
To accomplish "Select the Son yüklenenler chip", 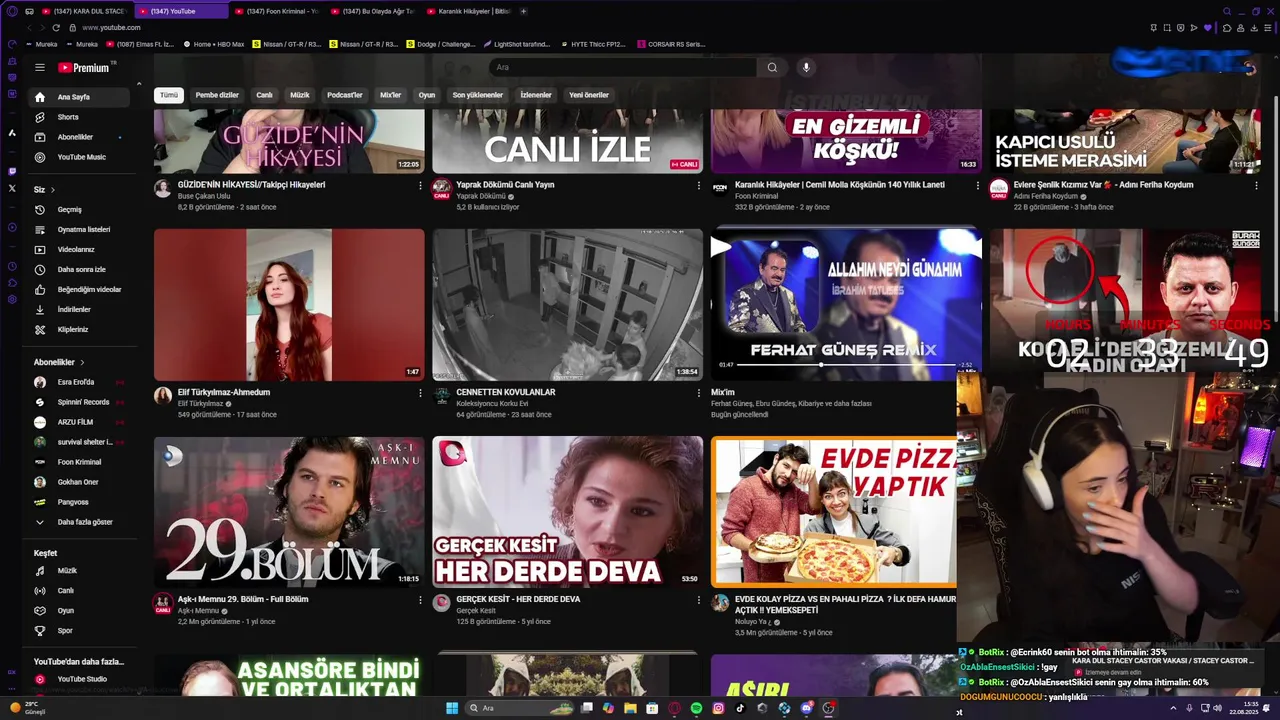I will (x=477, y=95).
